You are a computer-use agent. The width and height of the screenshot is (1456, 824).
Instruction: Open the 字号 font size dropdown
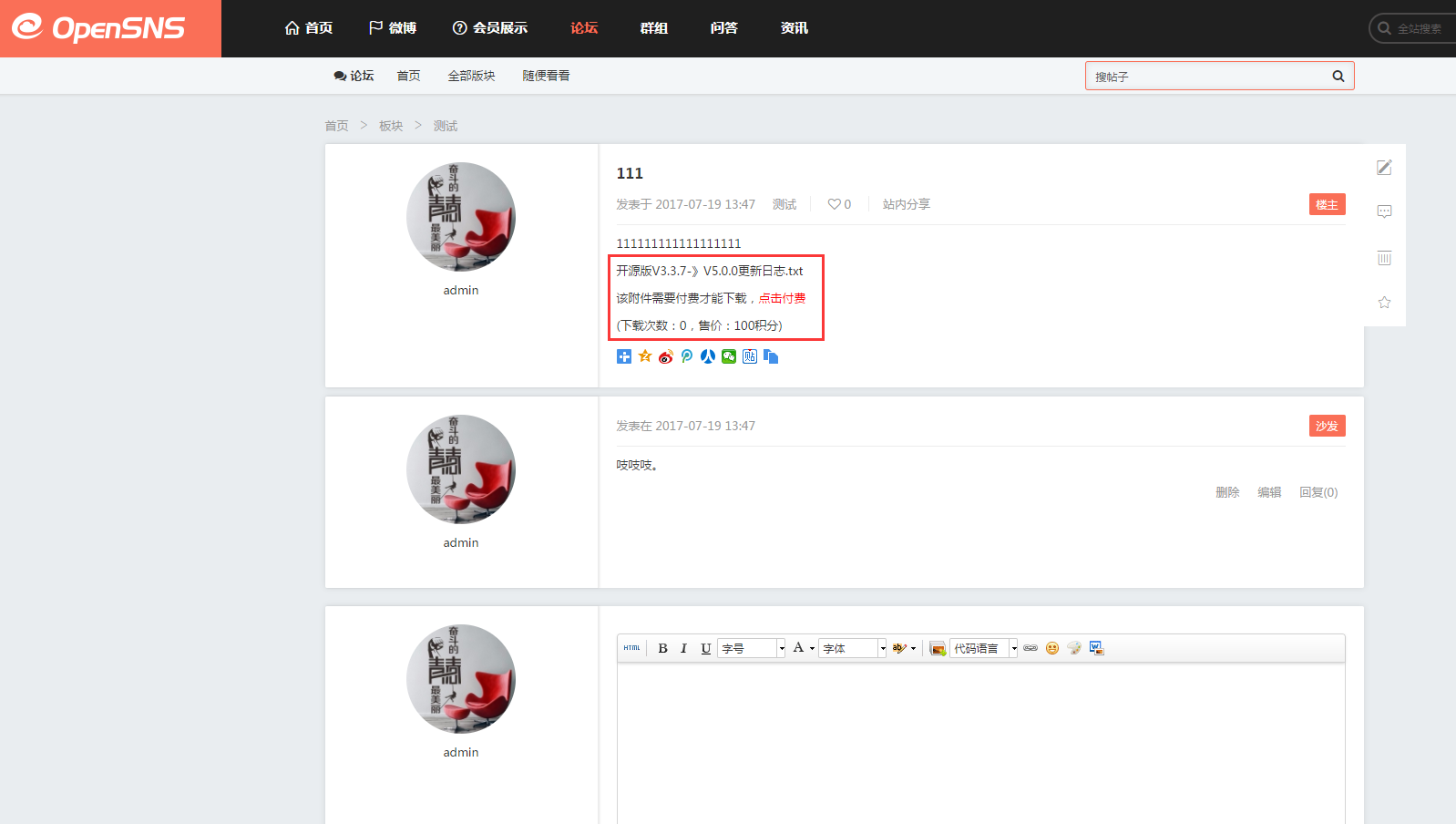(x=781, y=648)
